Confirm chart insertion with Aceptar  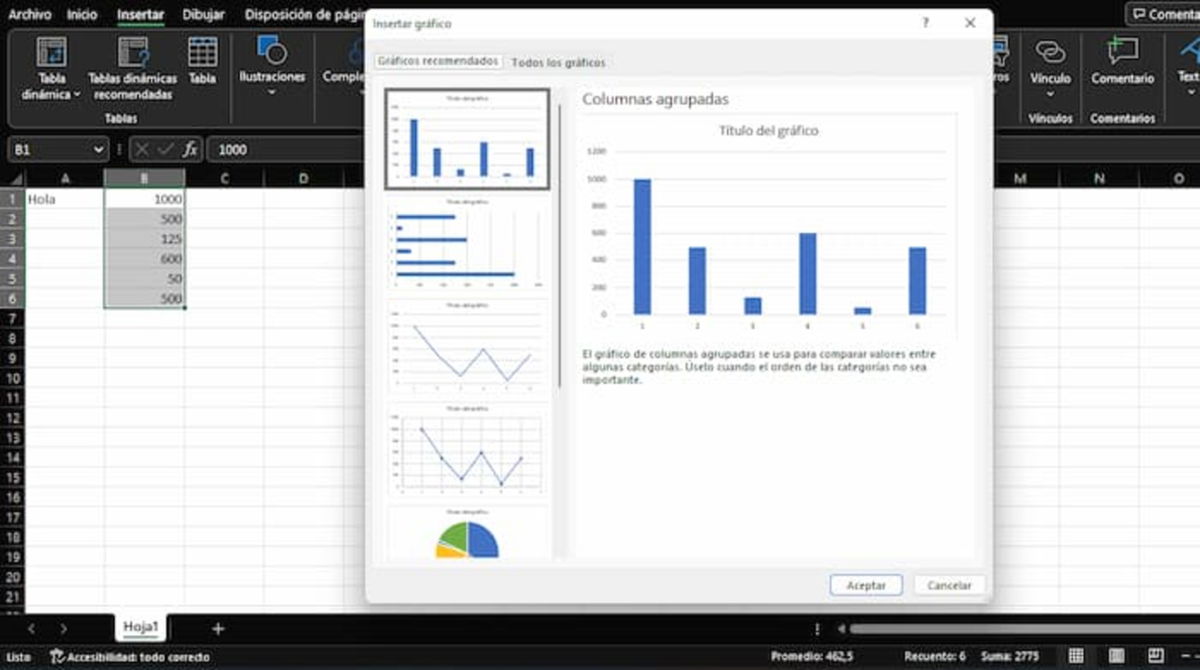pos(865,585)
